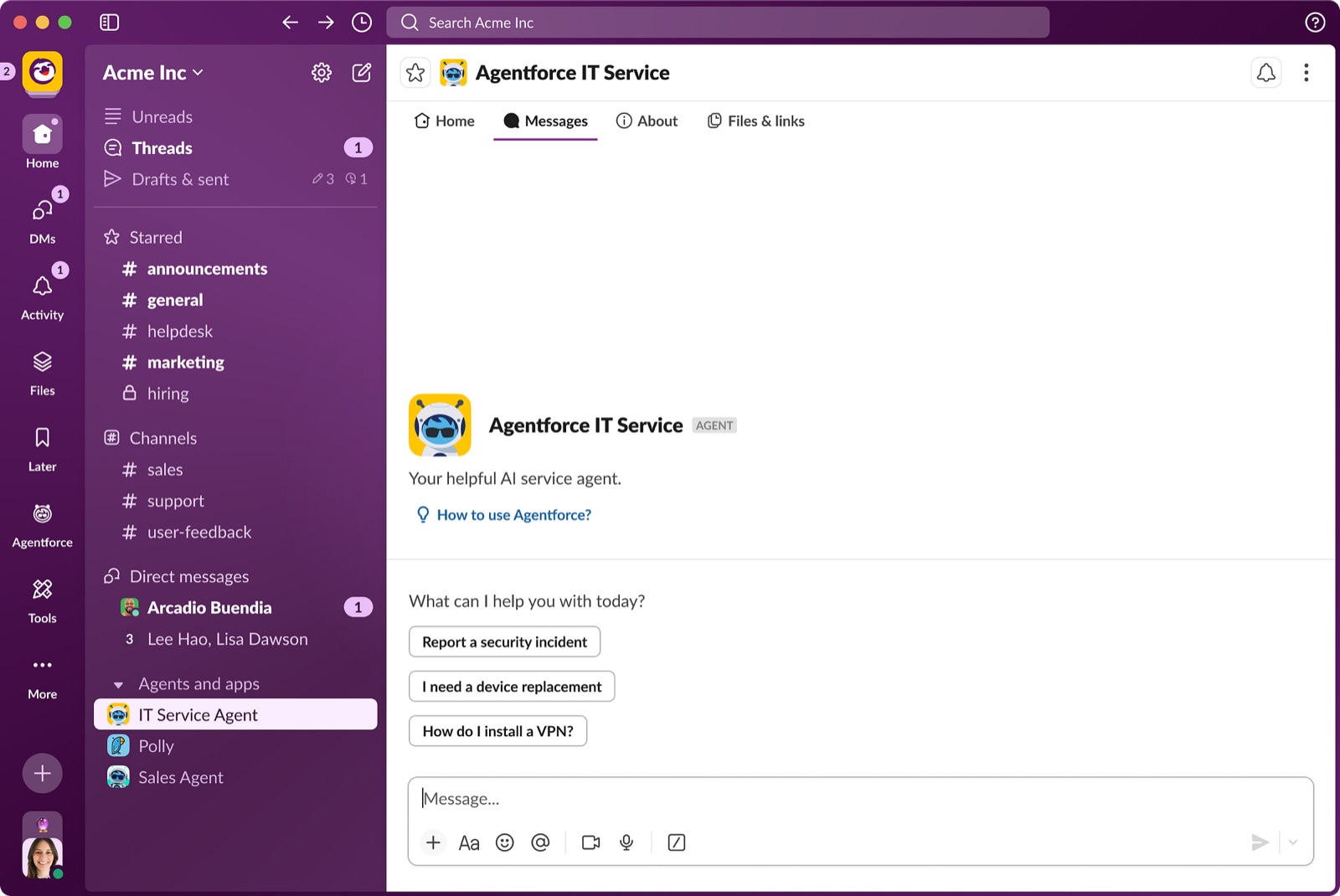The width and height of the screenshot is (1340, 896).
Task: Toggle text formatting Aa icon
Action: click(x=469, y=842)
